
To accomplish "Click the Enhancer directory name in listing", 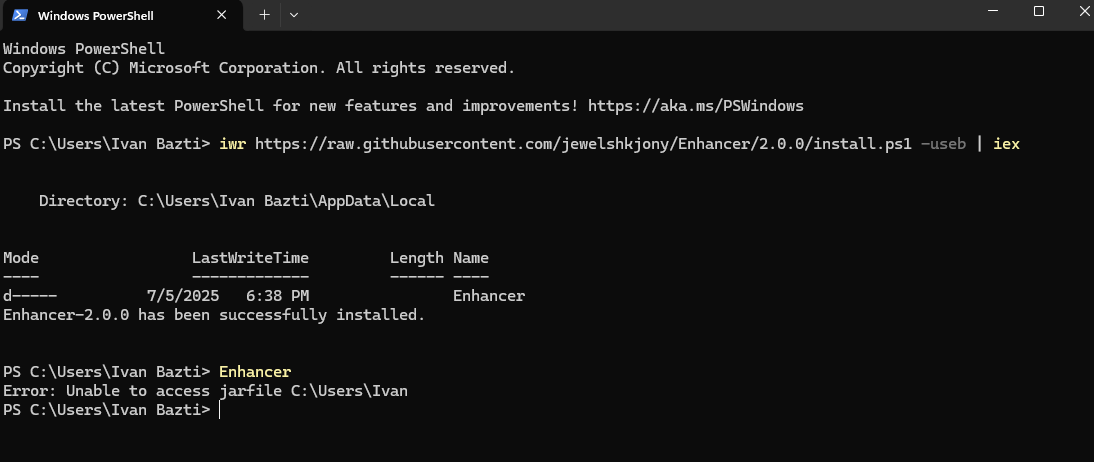I will click(488, 296).
